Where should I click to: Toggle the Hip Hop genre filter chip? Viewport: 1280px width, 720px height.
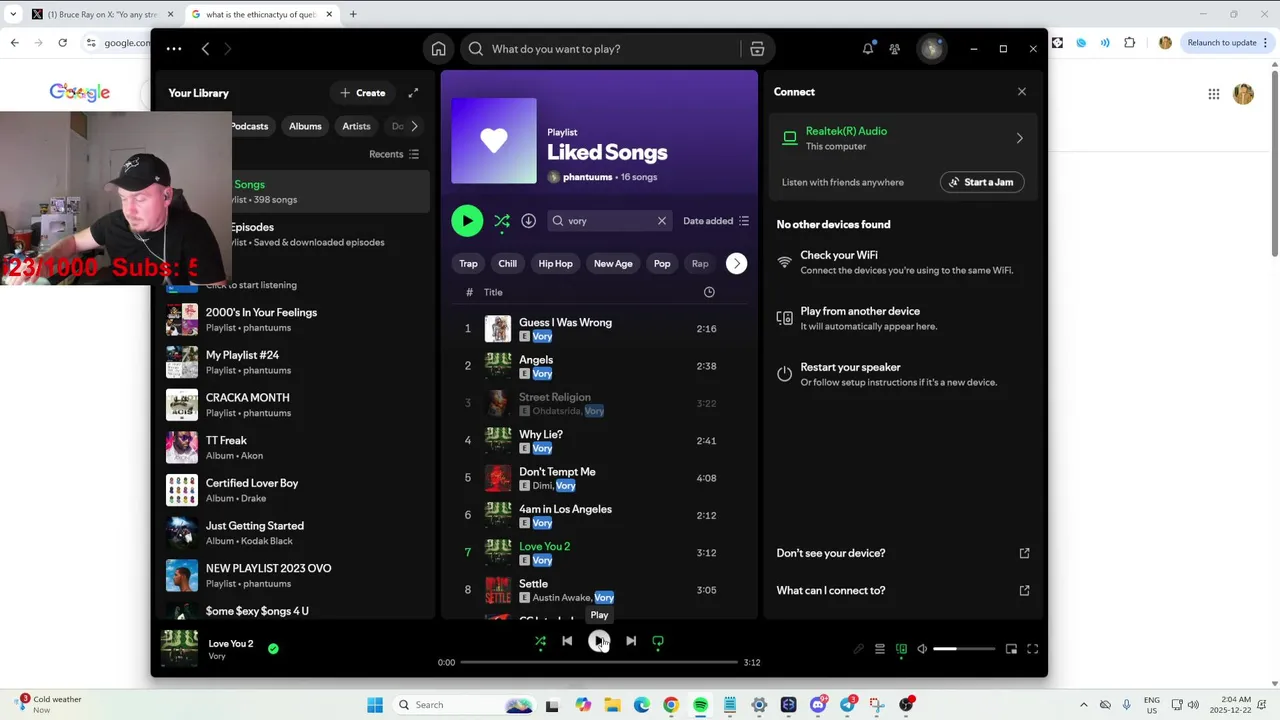click(556, 264)
